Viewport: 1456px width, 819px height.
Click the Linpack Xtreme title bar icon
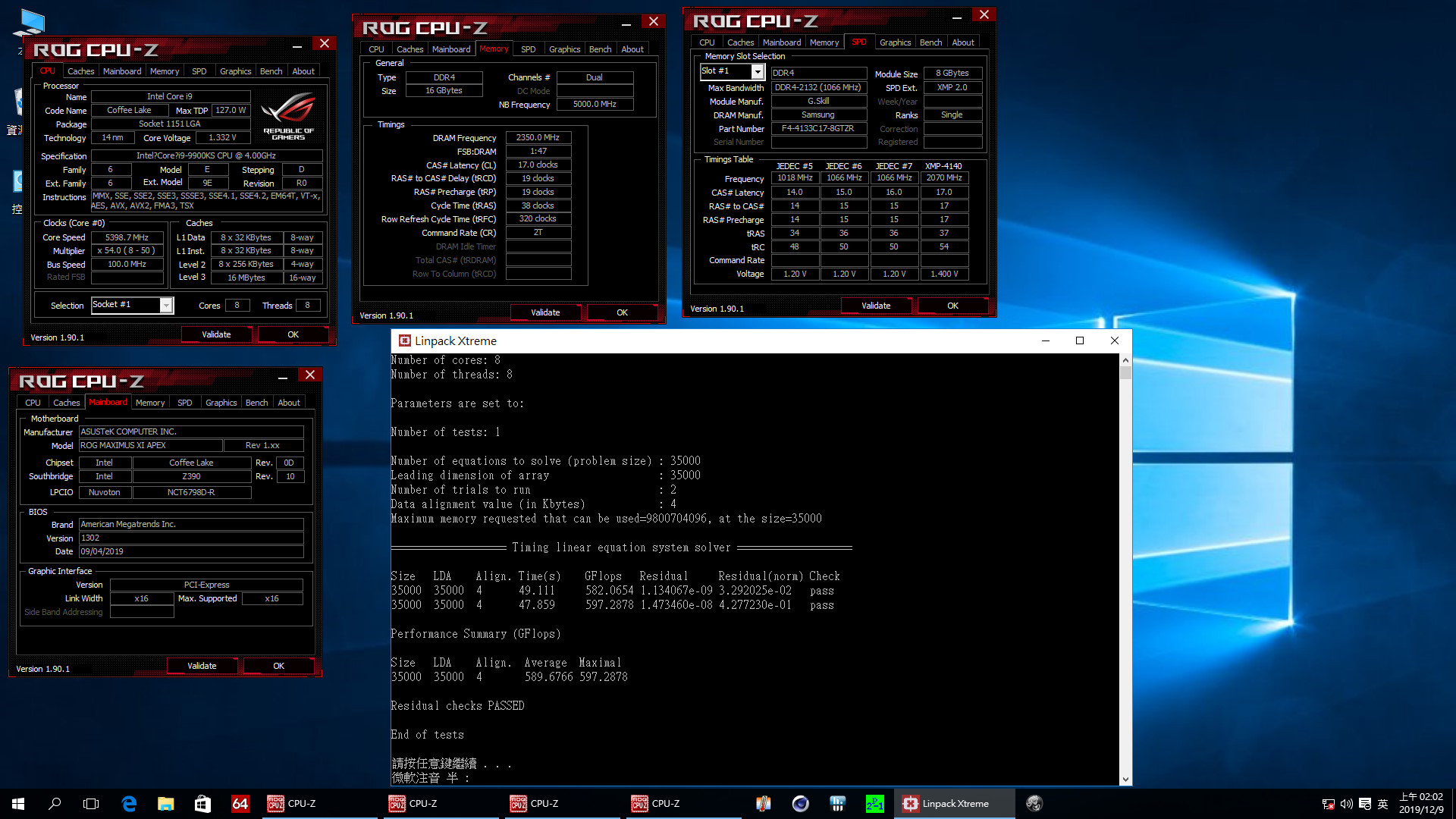(x=405, y=340)
